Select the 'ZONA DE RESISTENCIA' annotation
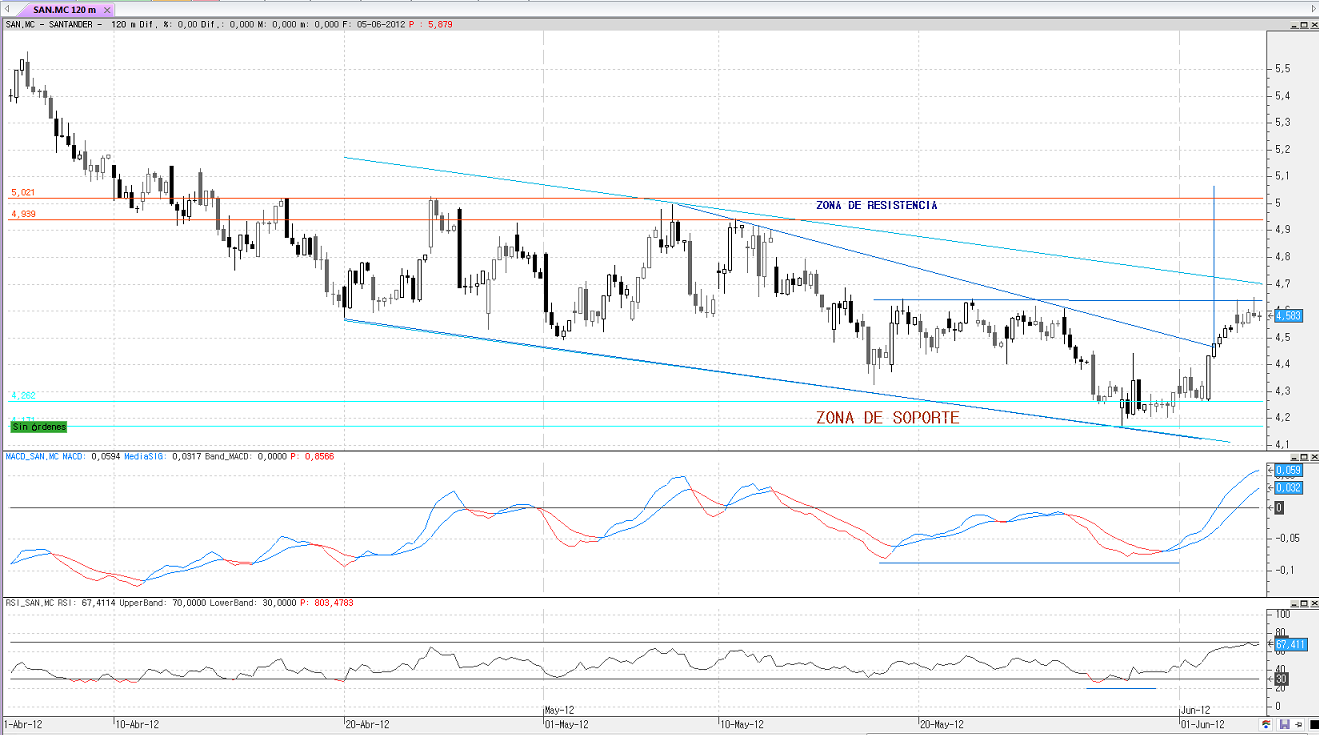This screenshot has height=735, width=1319. pos(877,205)
